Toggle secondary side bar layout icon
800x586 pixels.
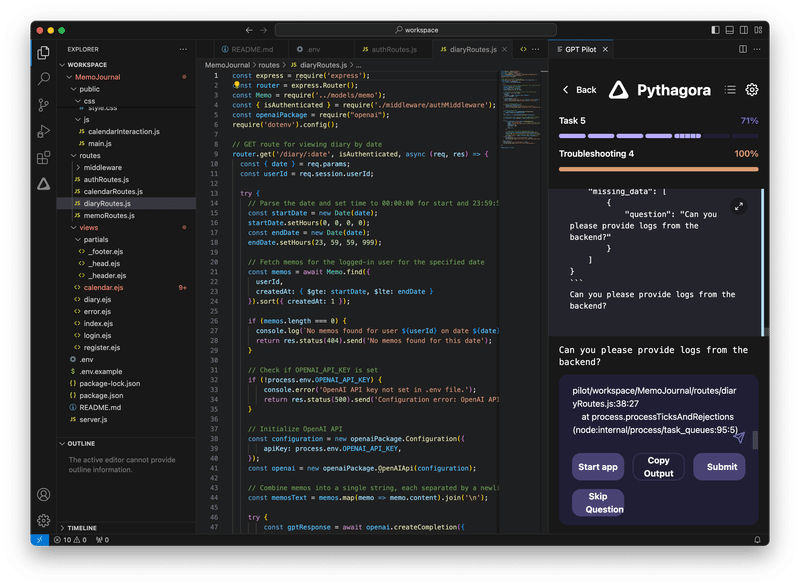click(744, 30)
